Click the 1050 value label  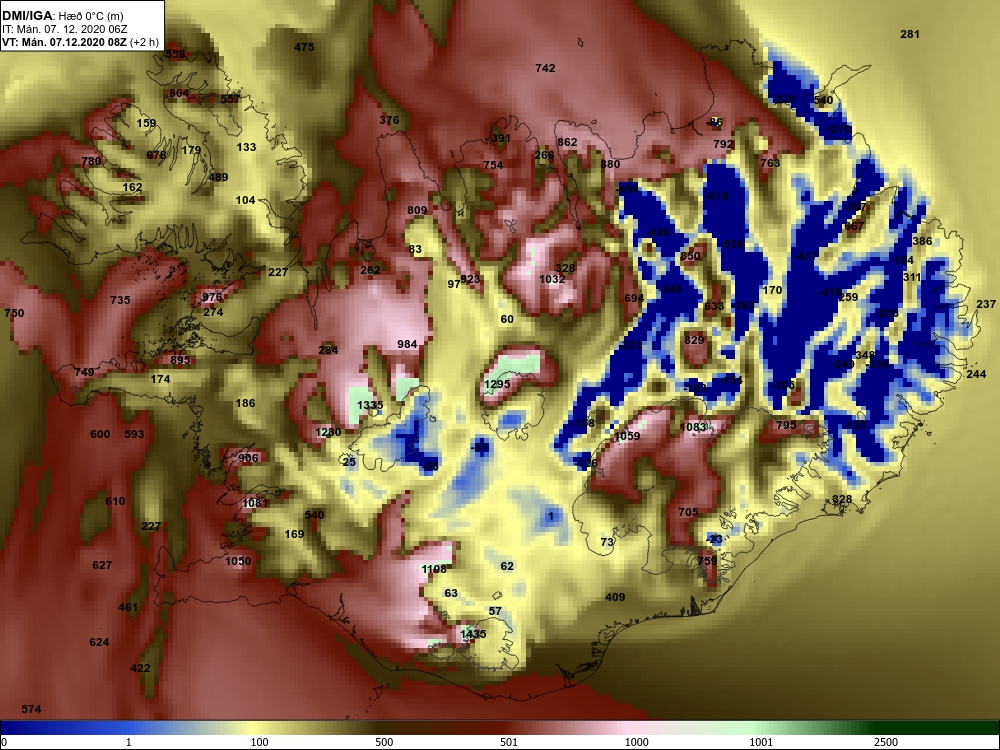pos(238,561)
